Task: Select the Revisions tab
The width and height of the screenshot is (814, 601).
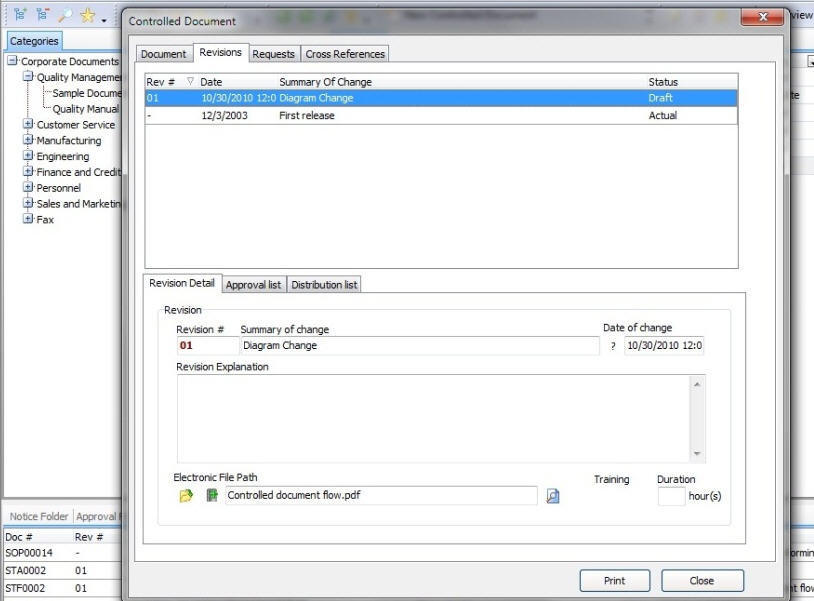Action: (x=221, y=52)
